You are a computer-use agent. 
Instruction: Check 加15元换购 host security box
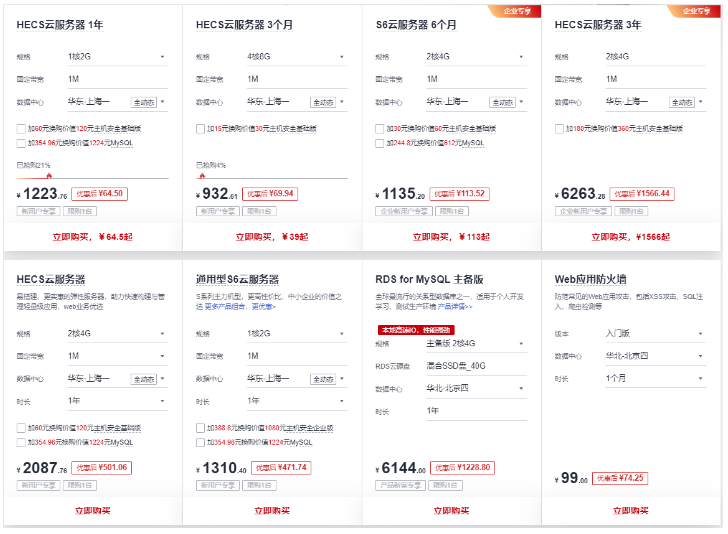(200, 129)
